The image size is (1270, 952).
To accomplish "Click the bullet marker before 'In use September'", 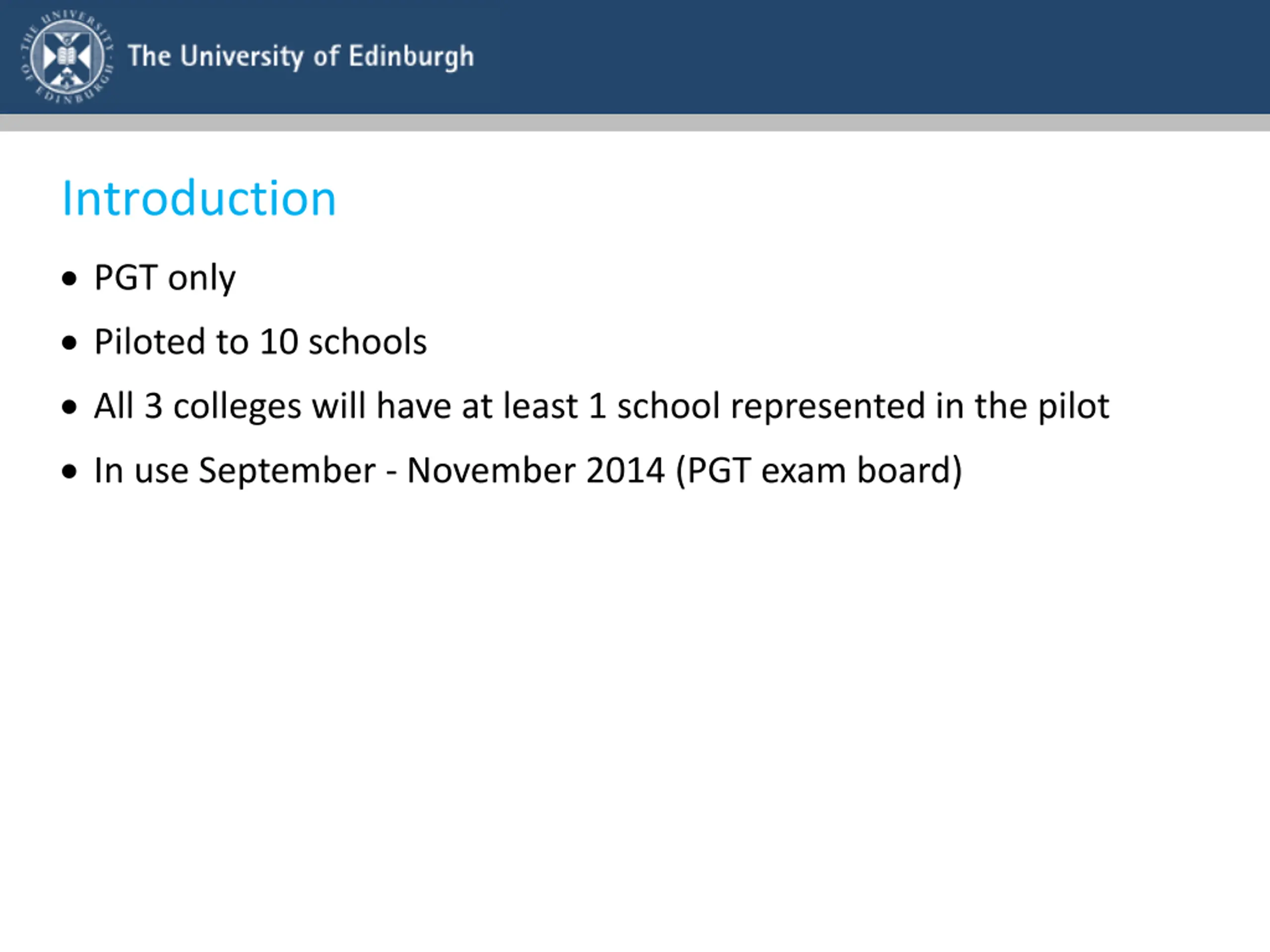I will coord(69,472).
